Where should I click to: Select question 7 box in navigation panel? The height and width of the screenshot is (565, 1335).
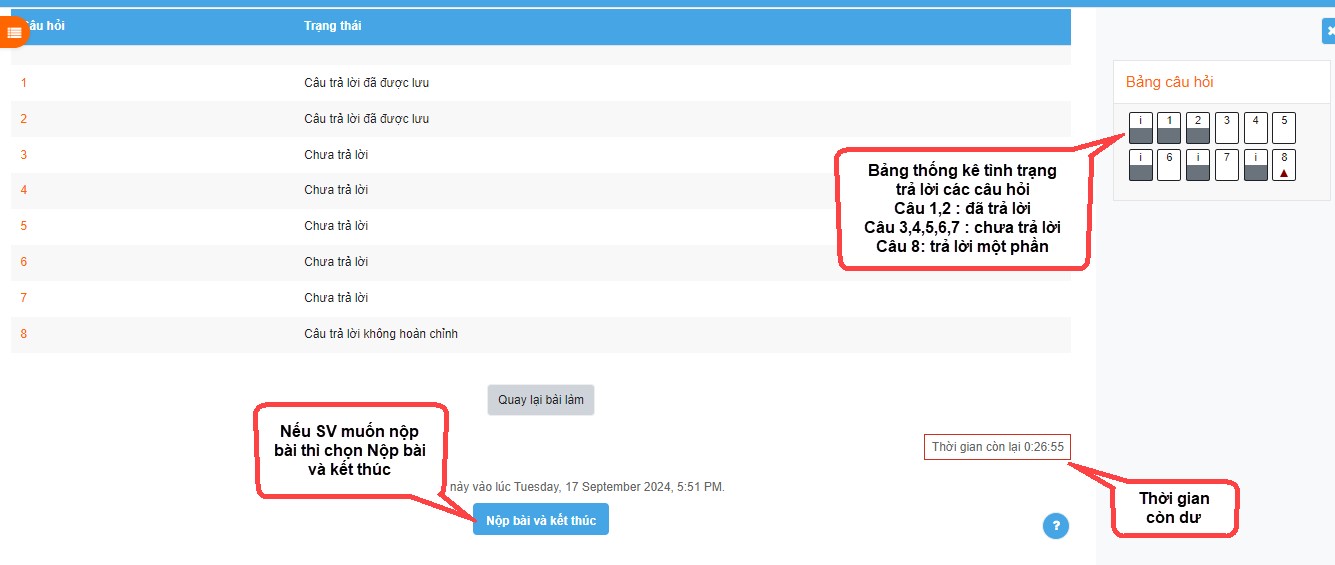point(1226,165)
